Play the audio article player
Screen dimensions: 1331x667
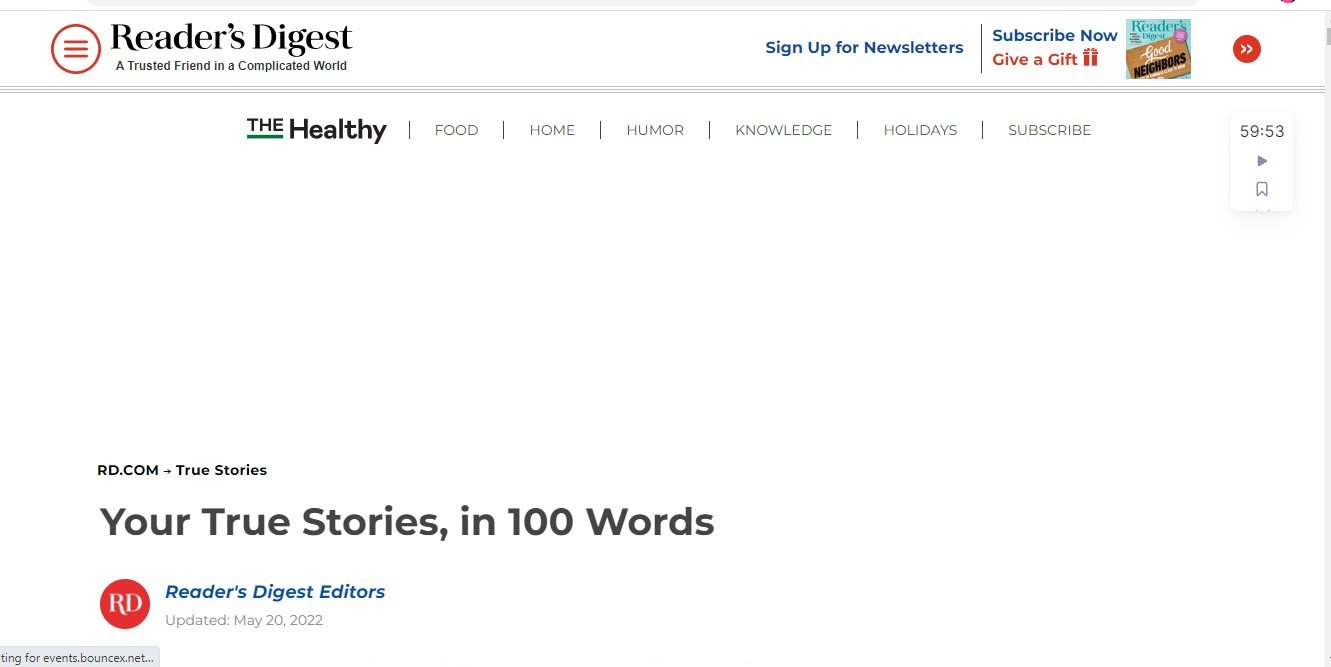pos(1261,160)
